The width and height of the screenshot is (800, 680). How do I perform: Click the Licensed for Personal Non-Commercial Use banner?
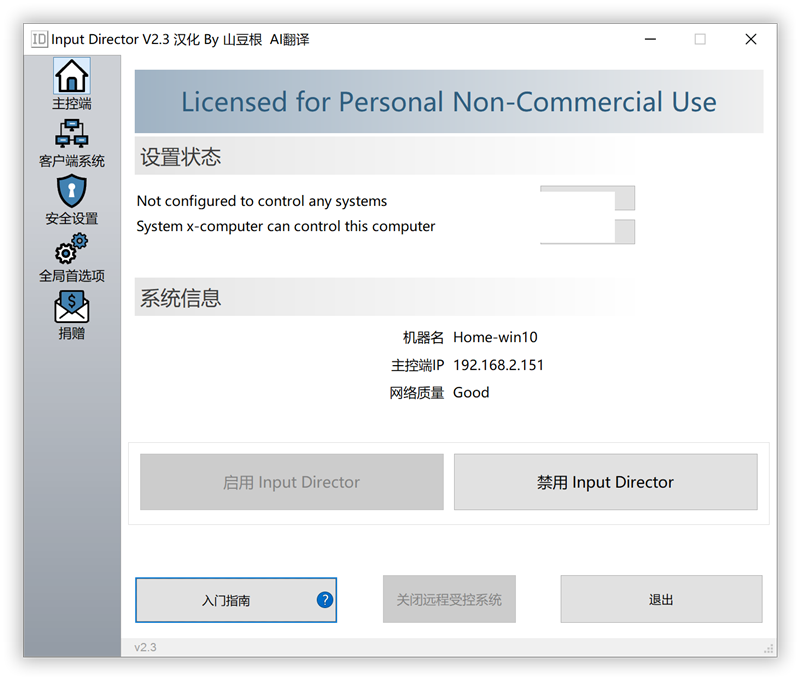[x=448, y=102]
